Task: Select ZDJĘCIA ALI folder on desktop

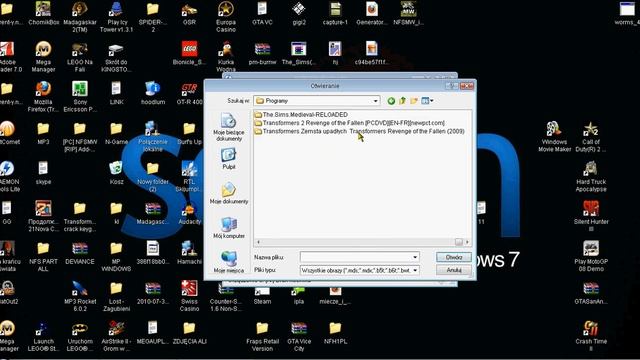Action: coord(189,333)
